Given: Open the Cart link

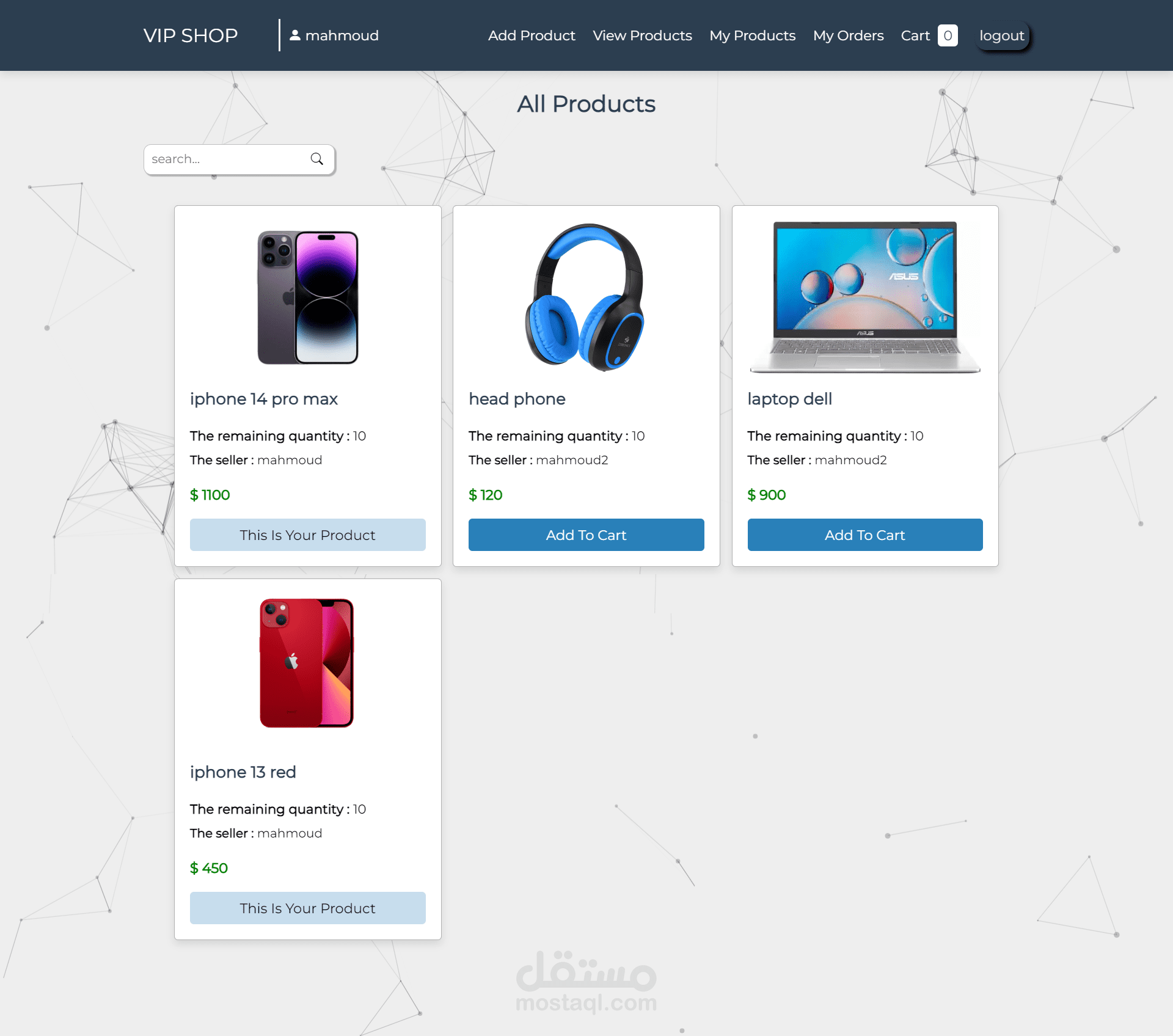Looking at the screenshot, I should click(x=915, y=35).
